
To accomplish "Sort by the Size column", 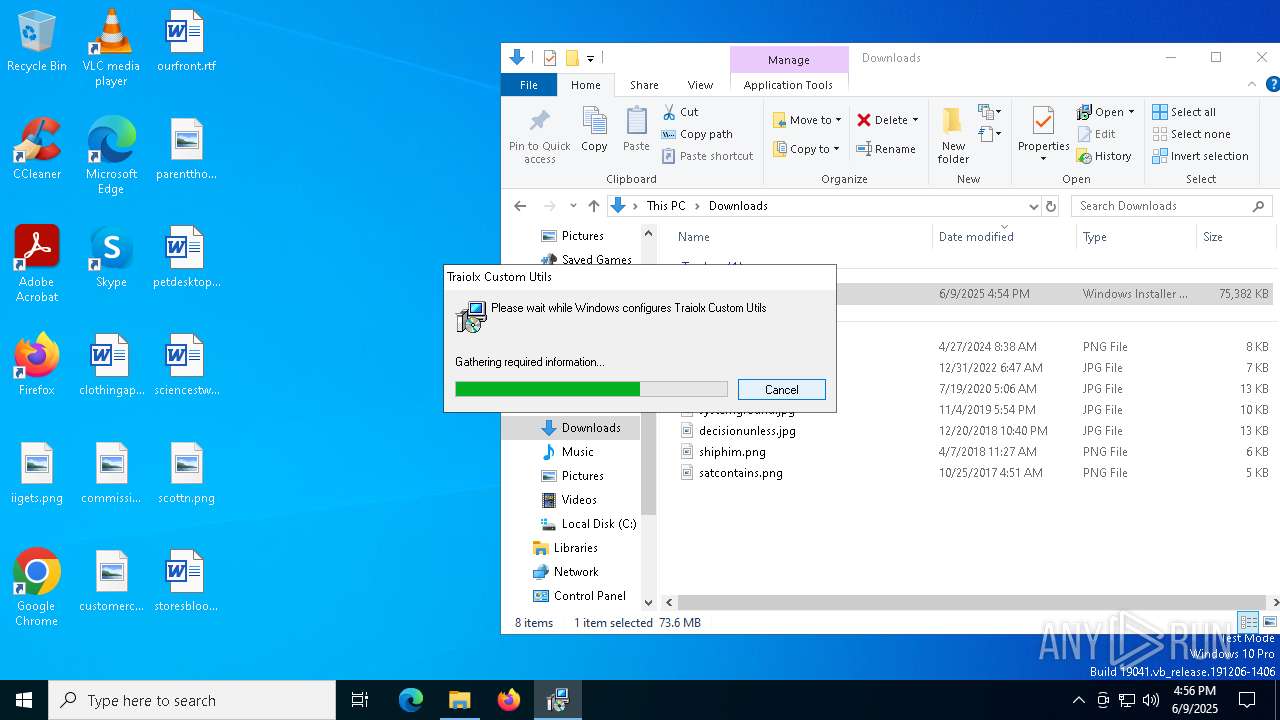I will [1213, 237].
